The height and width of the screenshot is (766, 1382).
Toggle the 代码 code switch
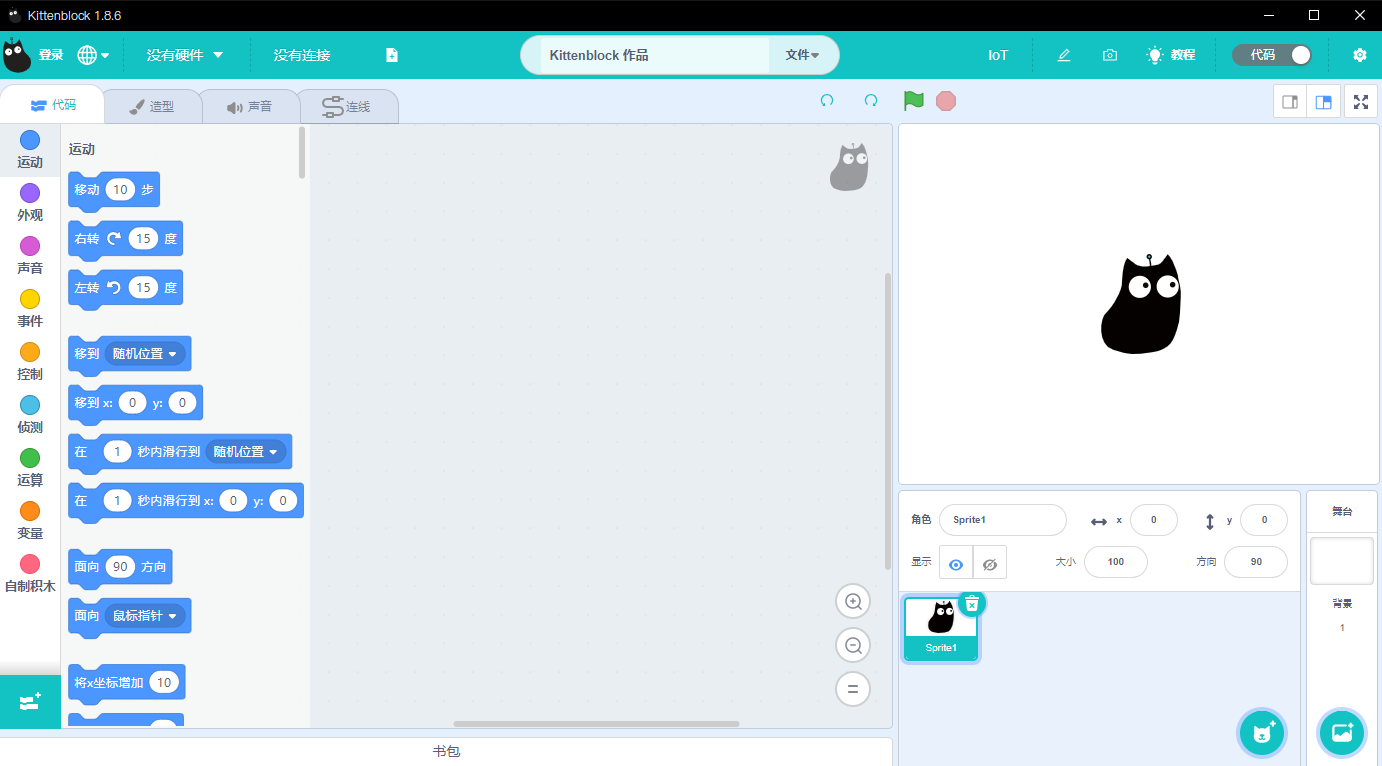tap(1272, 55)
